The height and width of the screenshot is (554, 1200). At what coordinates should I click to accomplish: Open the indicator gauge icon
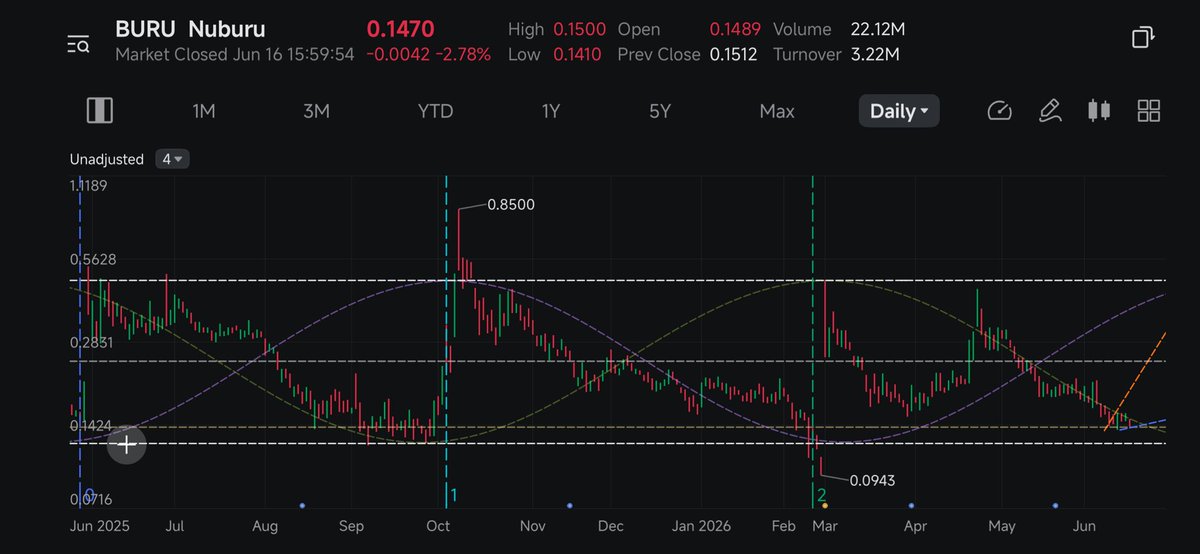coord(1000,111)
